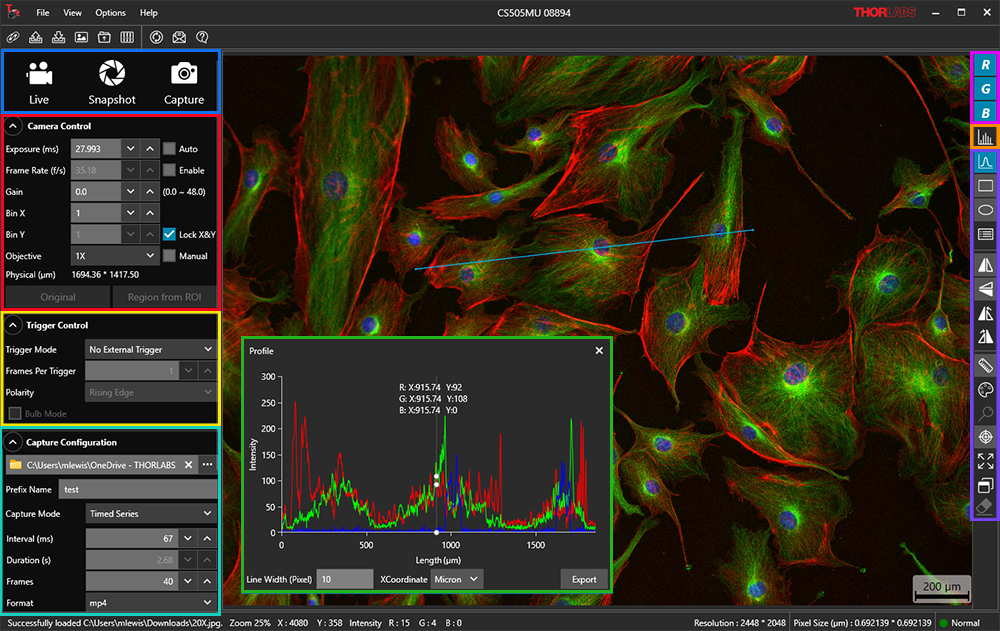Click the link/connect camera toolbar icon

coord(13,37)
